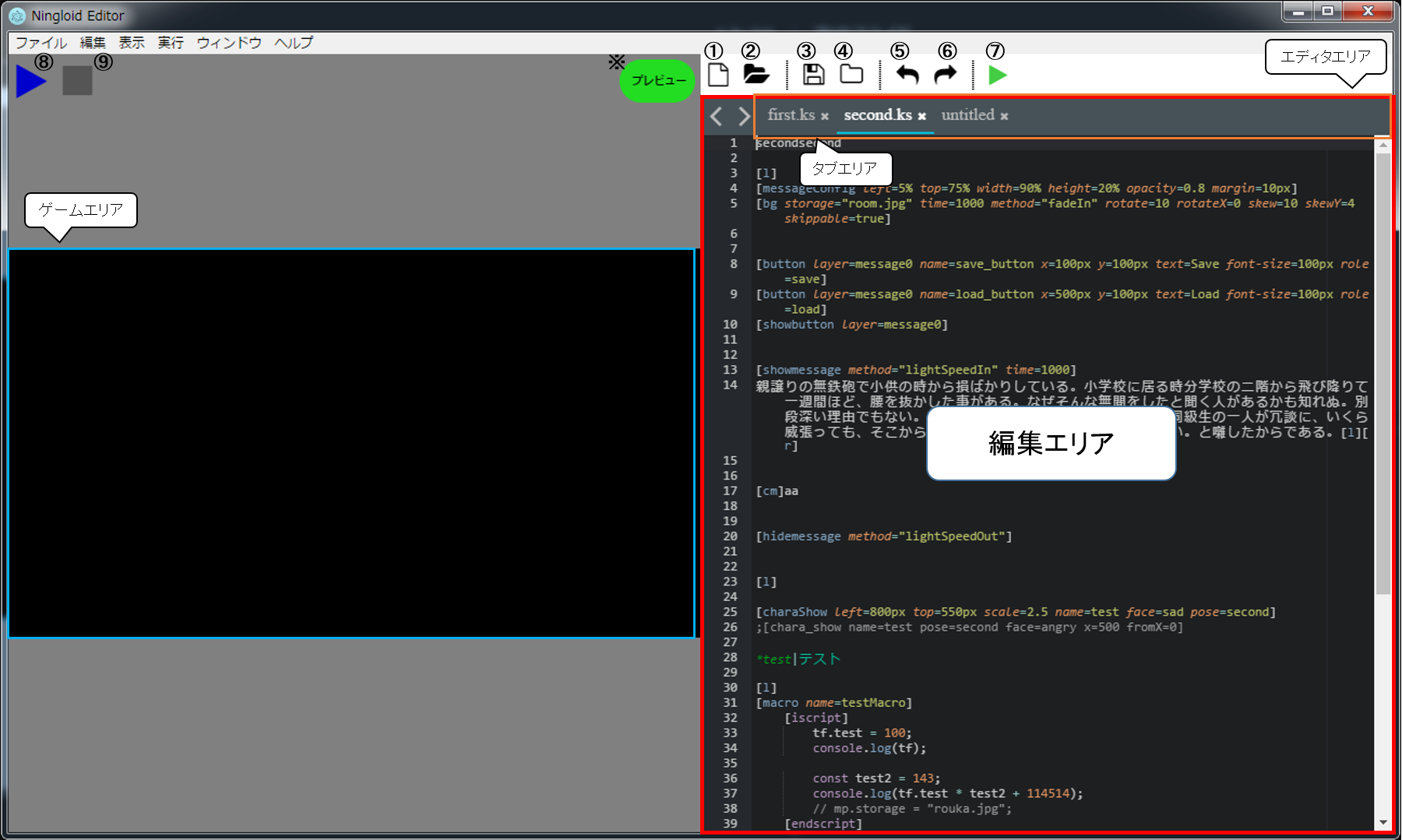Click the [showbutton layer=message0] line
The width and height of the screenshot is (1402, 840).
[x=852, y=325]
